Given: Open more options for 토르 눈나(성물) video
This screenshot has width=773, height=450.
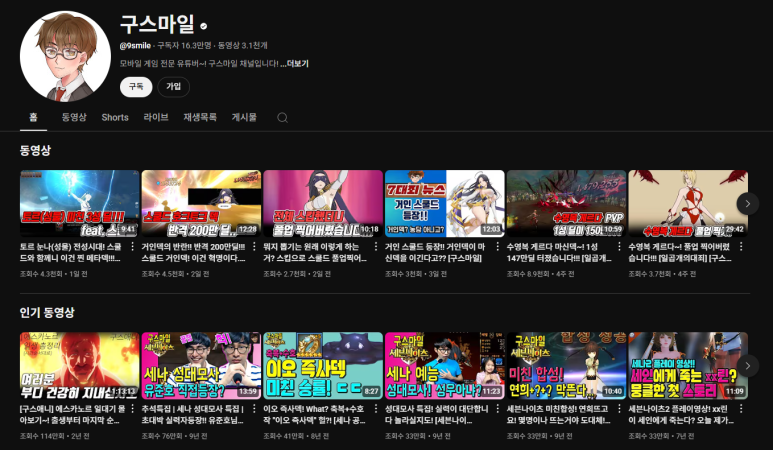Looking at the screenshot, I should tap(132, 246).
